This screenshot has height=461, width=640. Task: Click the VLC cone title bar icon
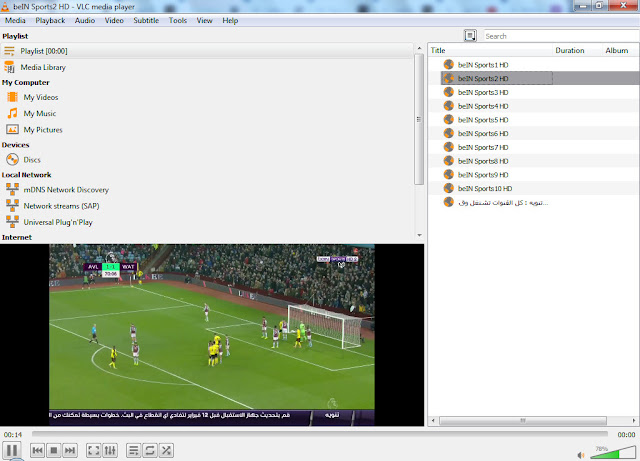pyautogui.click(x=5, y=6)
